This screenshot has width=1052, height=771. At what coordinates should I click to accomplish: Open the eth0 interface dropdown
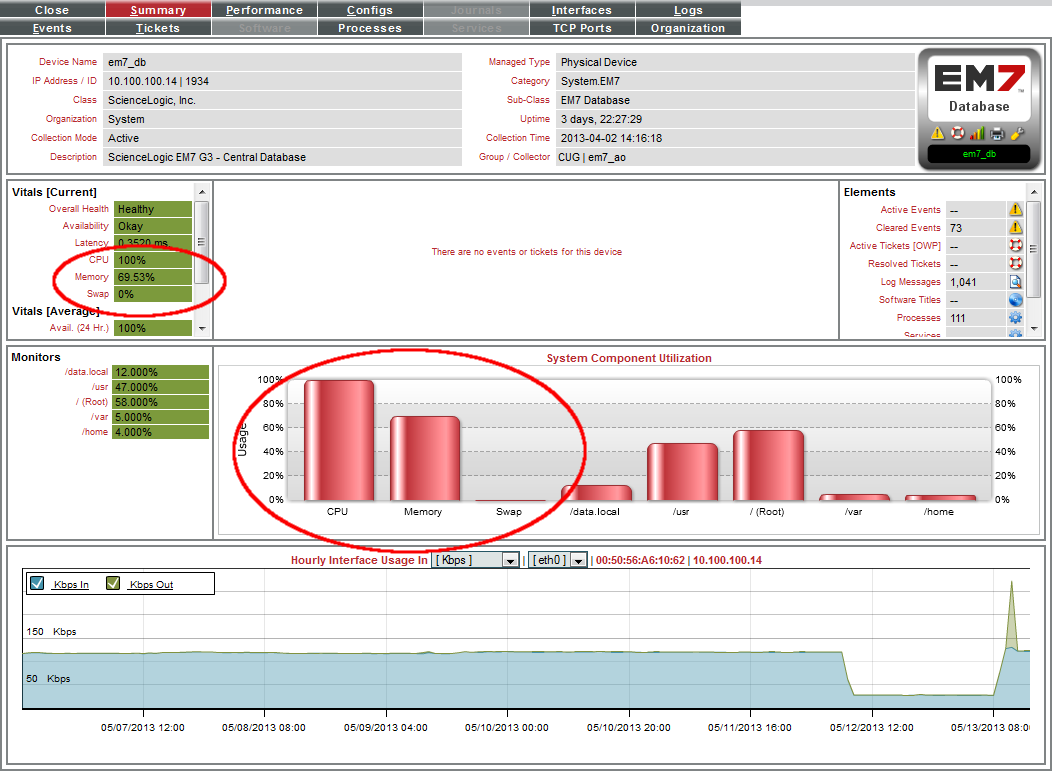[x=558, y=560]
